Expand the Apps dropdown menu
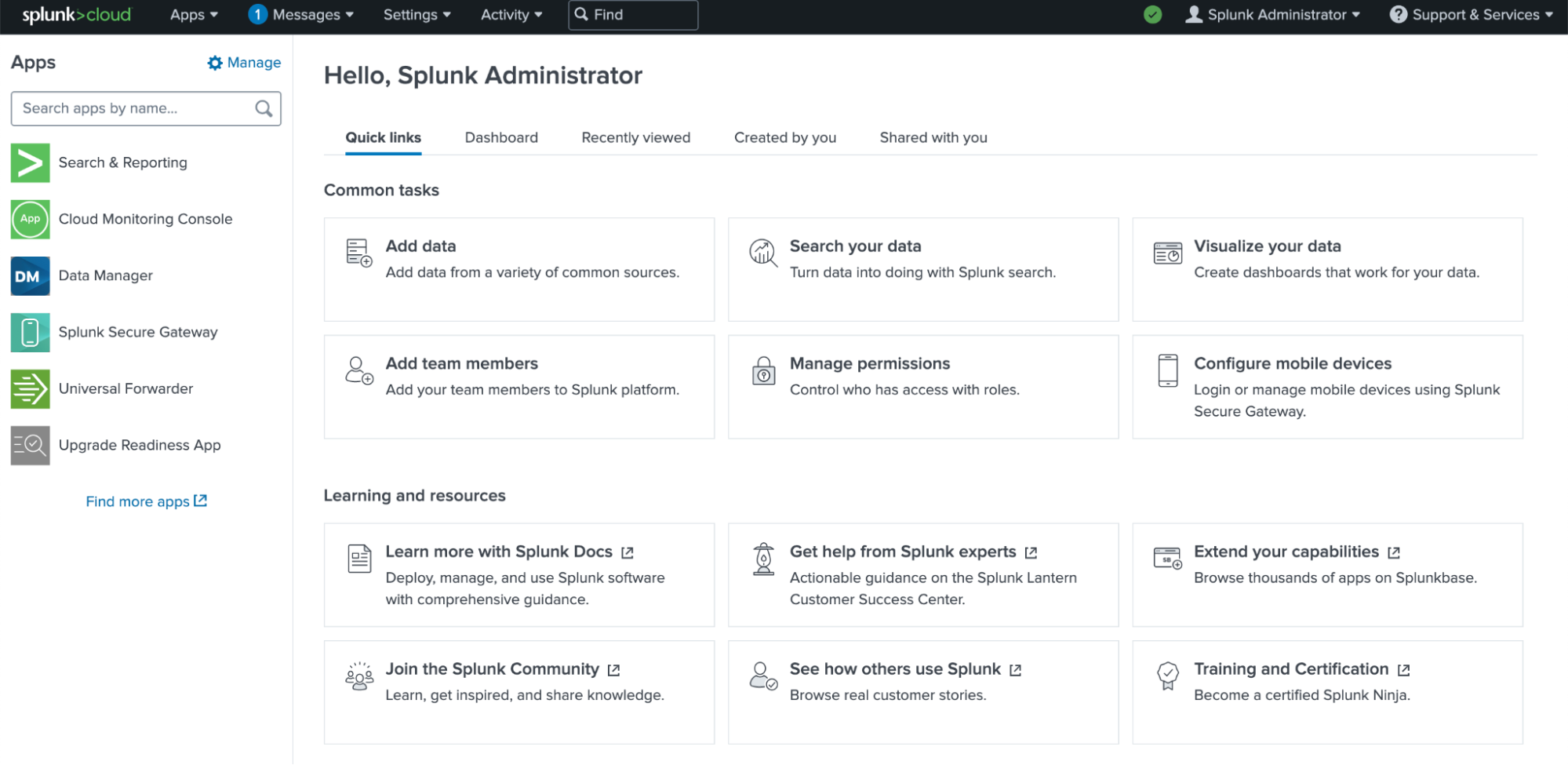Viewport: 1568px width, 765px height. (194, 15)
